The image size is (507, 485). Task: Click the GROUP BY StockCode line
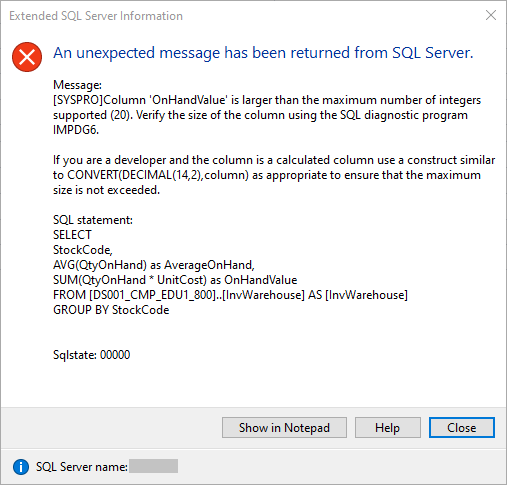111,310
